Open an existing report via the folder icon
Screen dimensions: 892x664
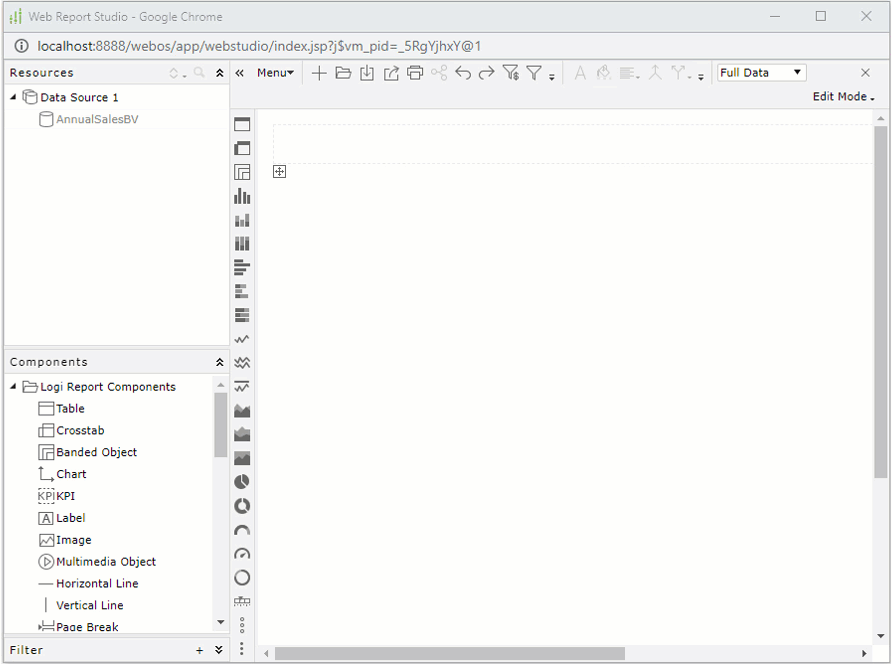343,72
